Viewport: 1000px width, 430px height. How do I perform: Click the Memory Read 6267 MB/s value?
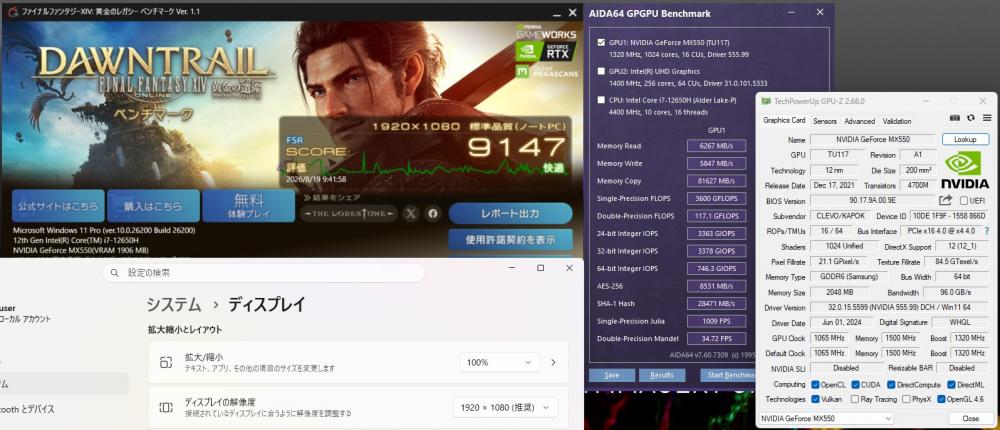click(x=716, y=145)
